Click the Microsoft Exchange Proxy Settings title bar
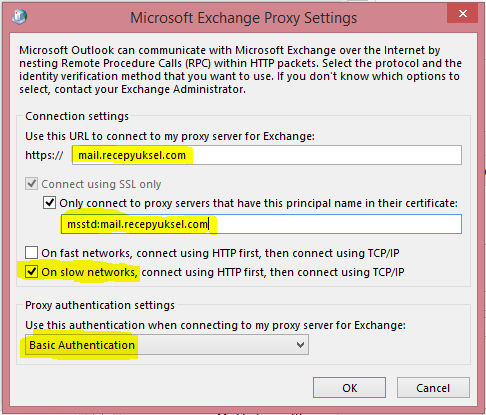 coord(243,18)
